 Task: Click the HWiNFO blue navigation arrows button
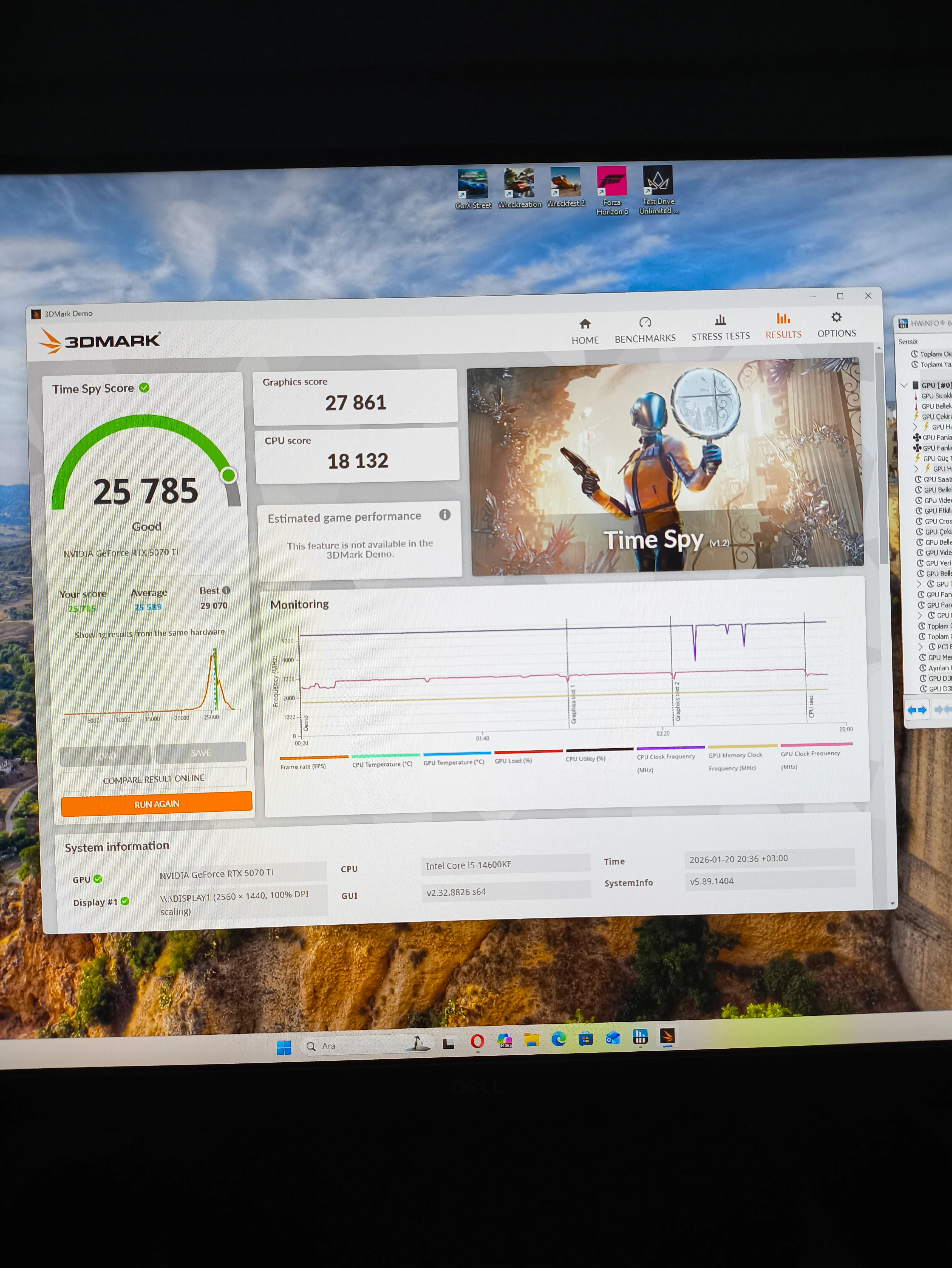916,710
